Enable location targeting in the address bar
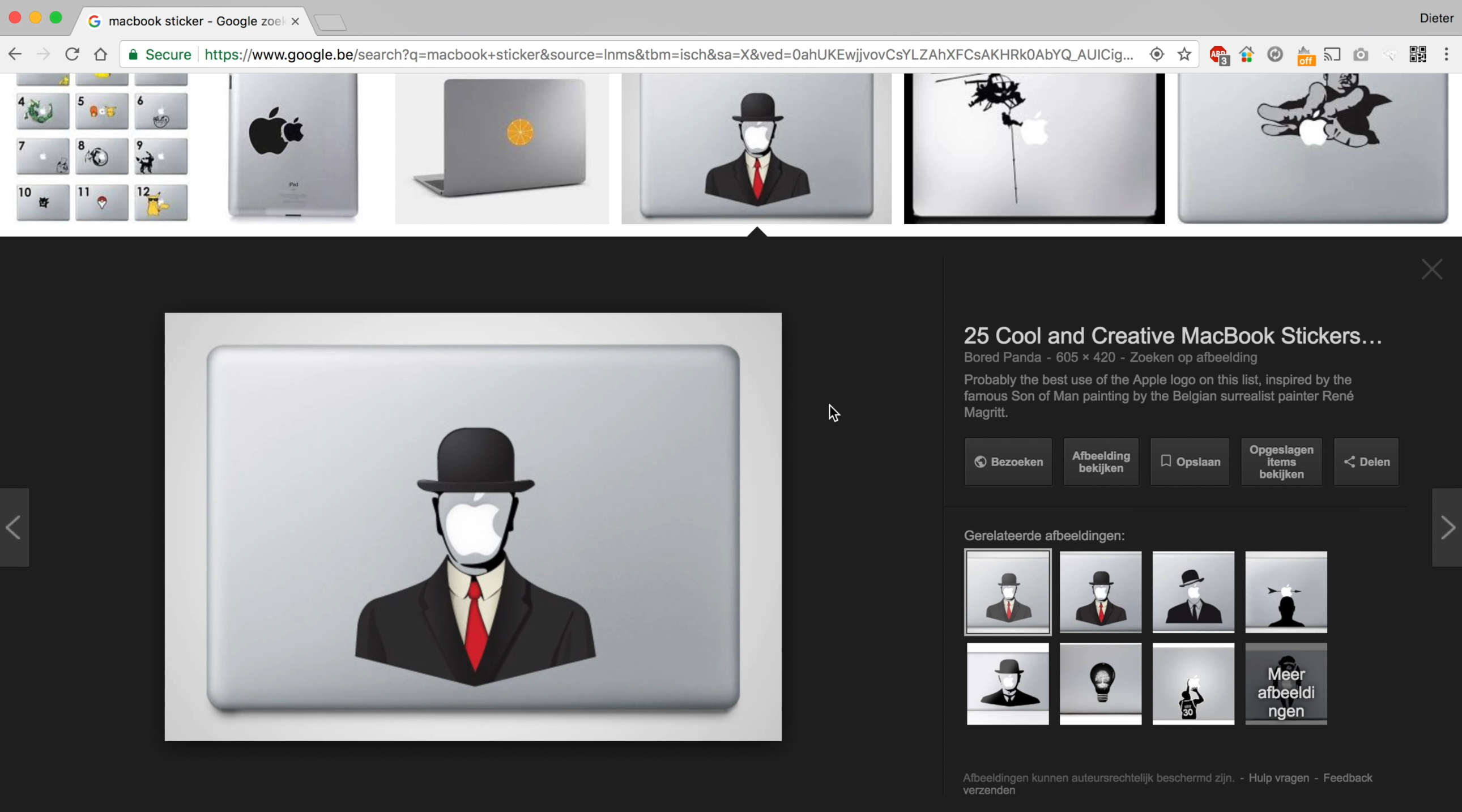The width and height of the screenshot is (1462, 812). tap(1157, 54)
